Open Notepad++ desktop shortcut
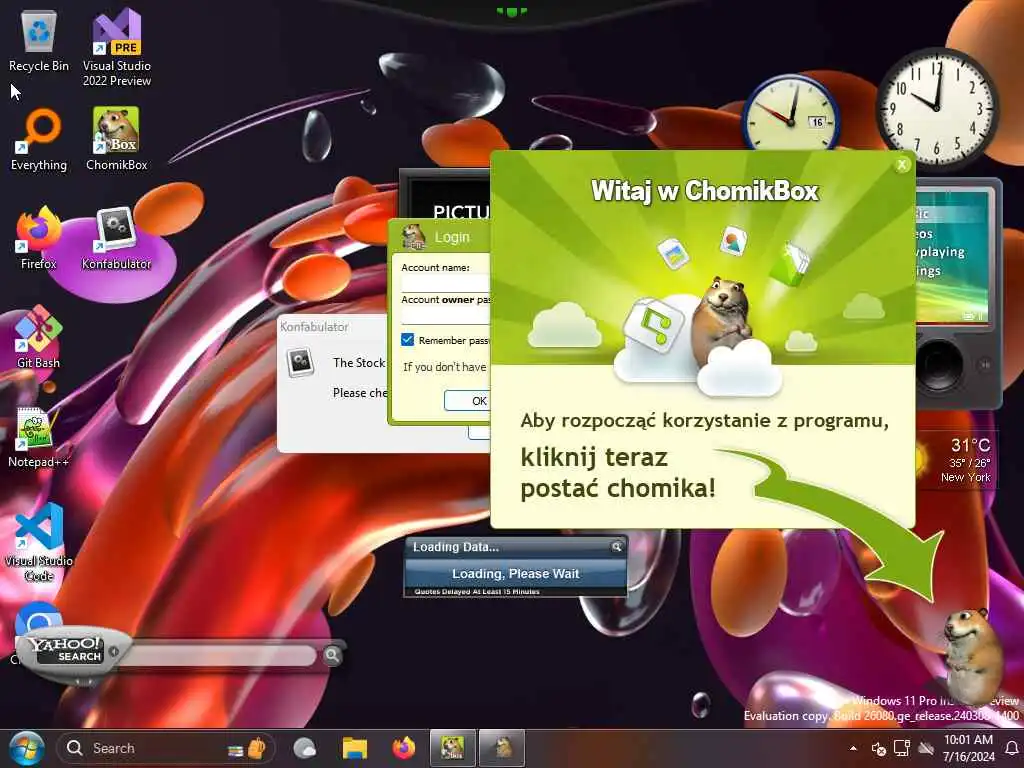The image size is (1024, 768). click(39, 437)
